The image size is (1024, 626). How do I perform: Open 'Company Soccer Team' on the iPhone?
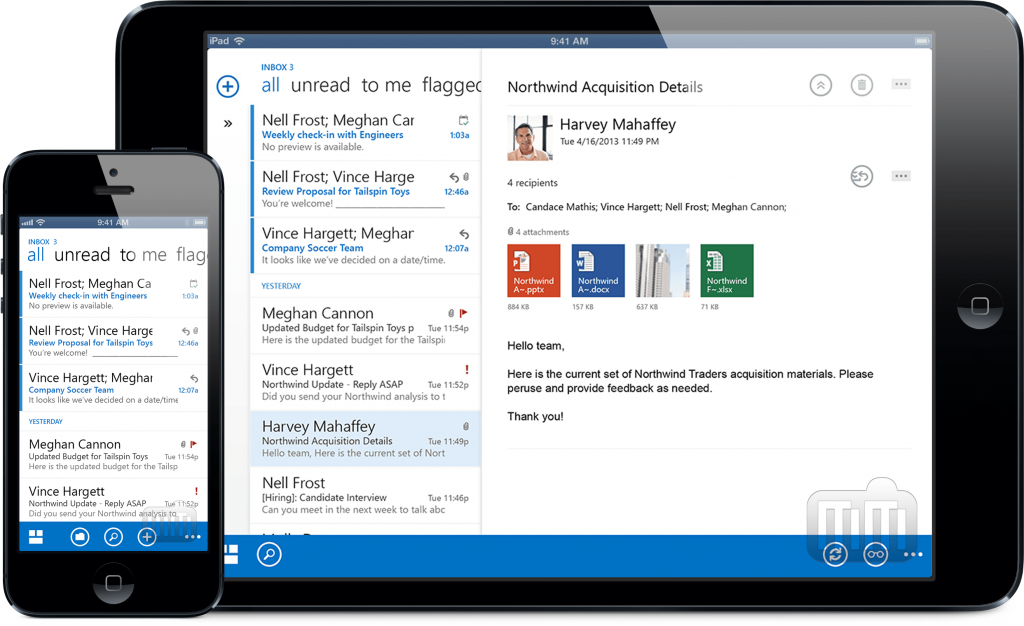point(114,387)
